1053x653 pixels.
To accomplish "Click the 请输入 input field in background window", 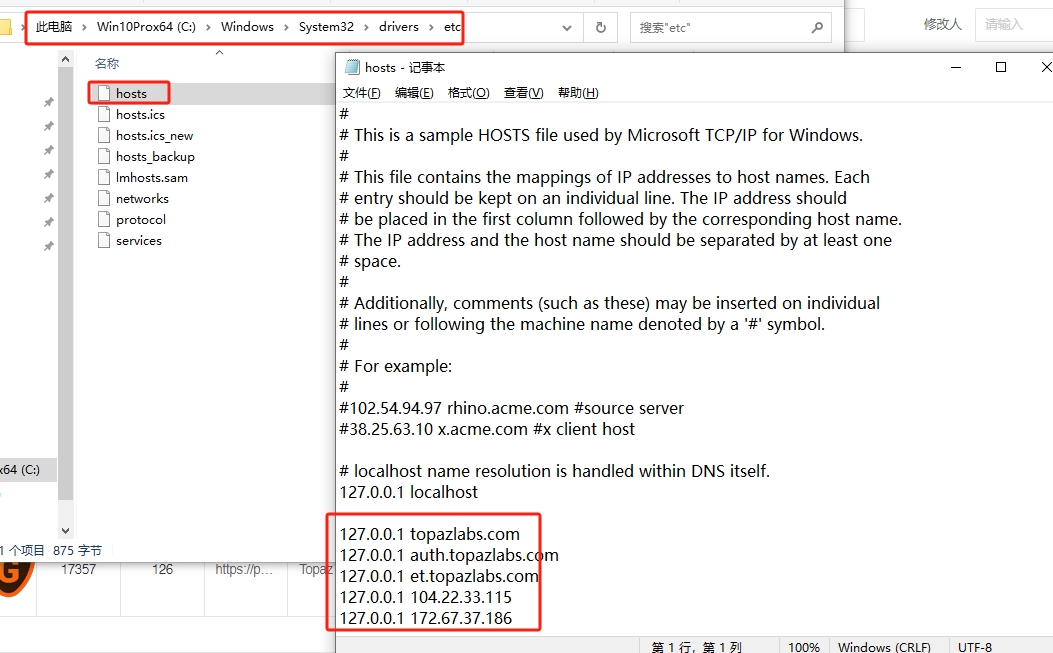I will pos(1014,25).
